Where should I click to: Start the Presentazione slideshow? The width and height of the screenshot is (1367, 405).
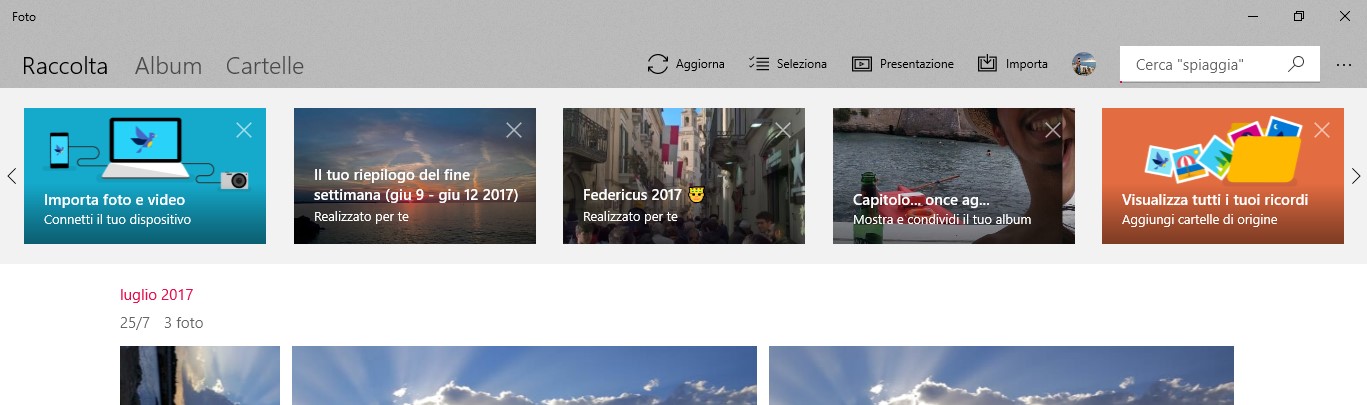pos(902,64)
